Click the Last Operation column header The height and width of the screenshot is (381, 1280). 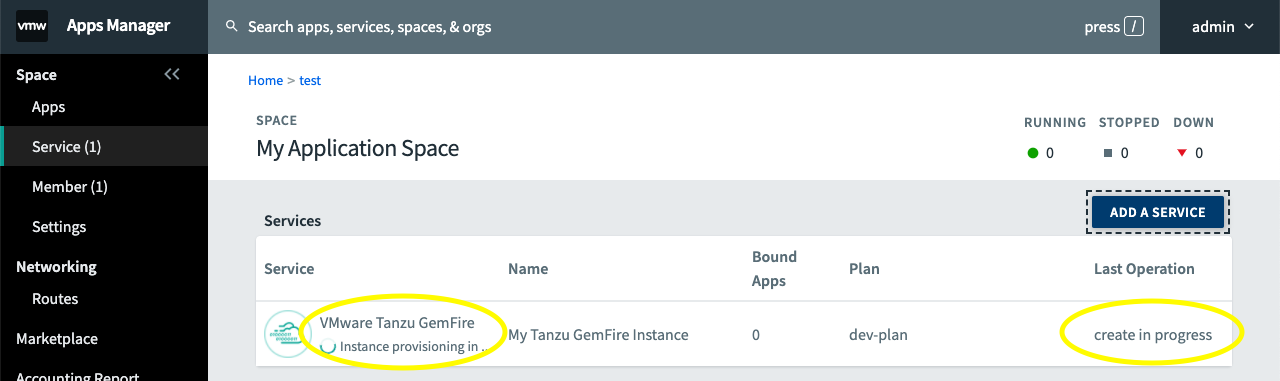click(1144, 268)
